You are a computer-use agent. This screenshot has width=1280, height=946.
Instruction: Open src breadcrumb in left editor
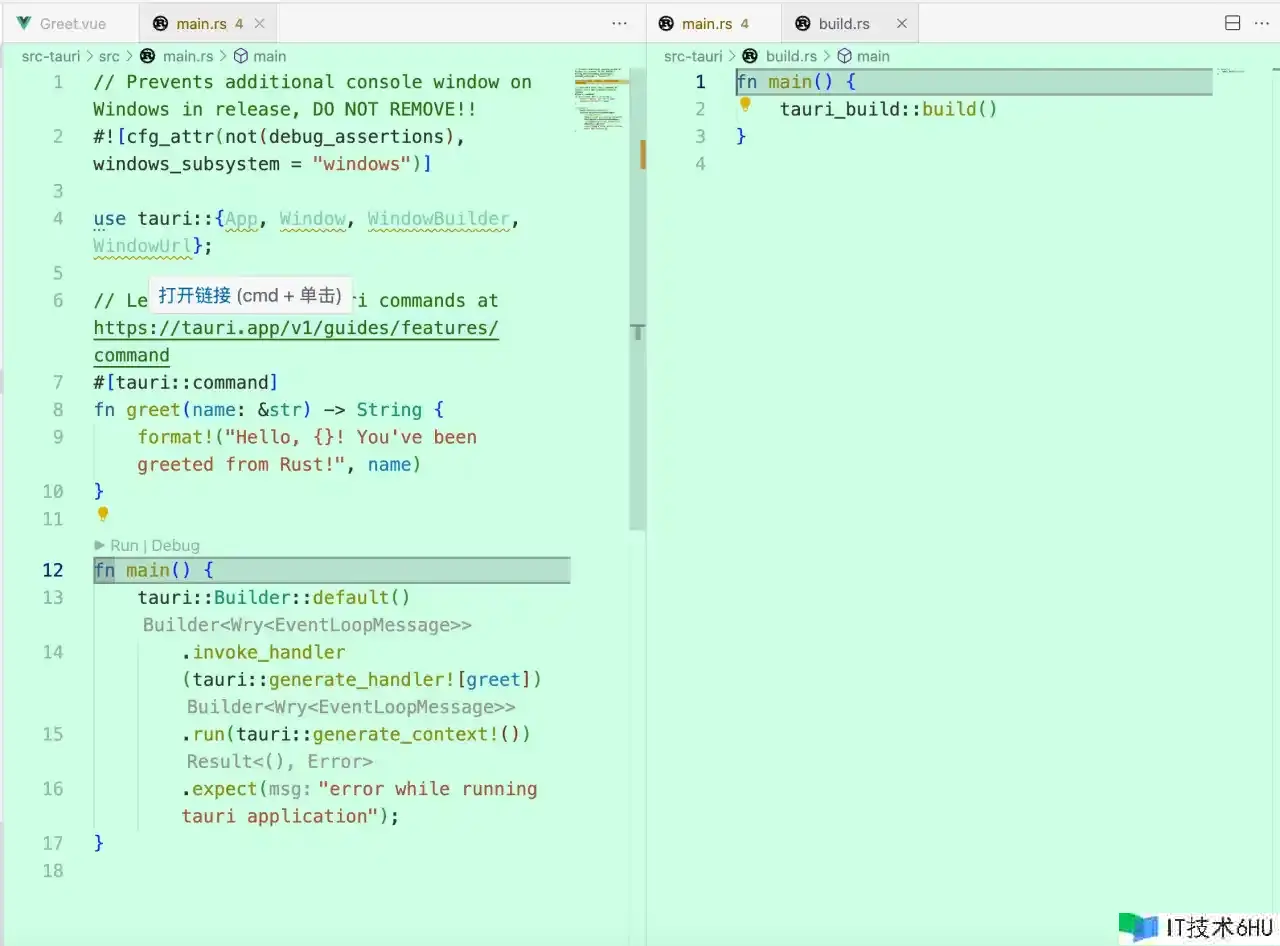pyautogui.click(x=109, y=56)
